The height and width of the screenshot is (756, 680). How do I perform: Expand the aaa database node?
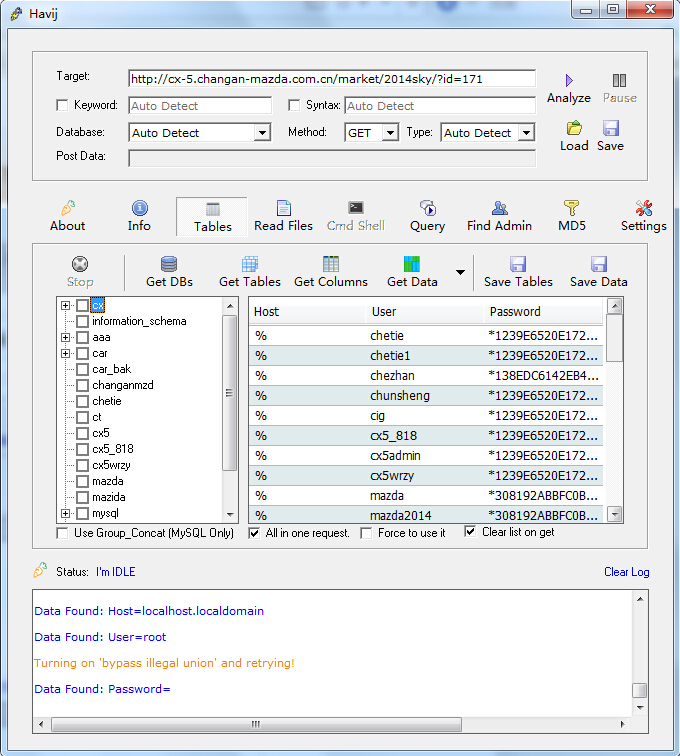(66, 338)
